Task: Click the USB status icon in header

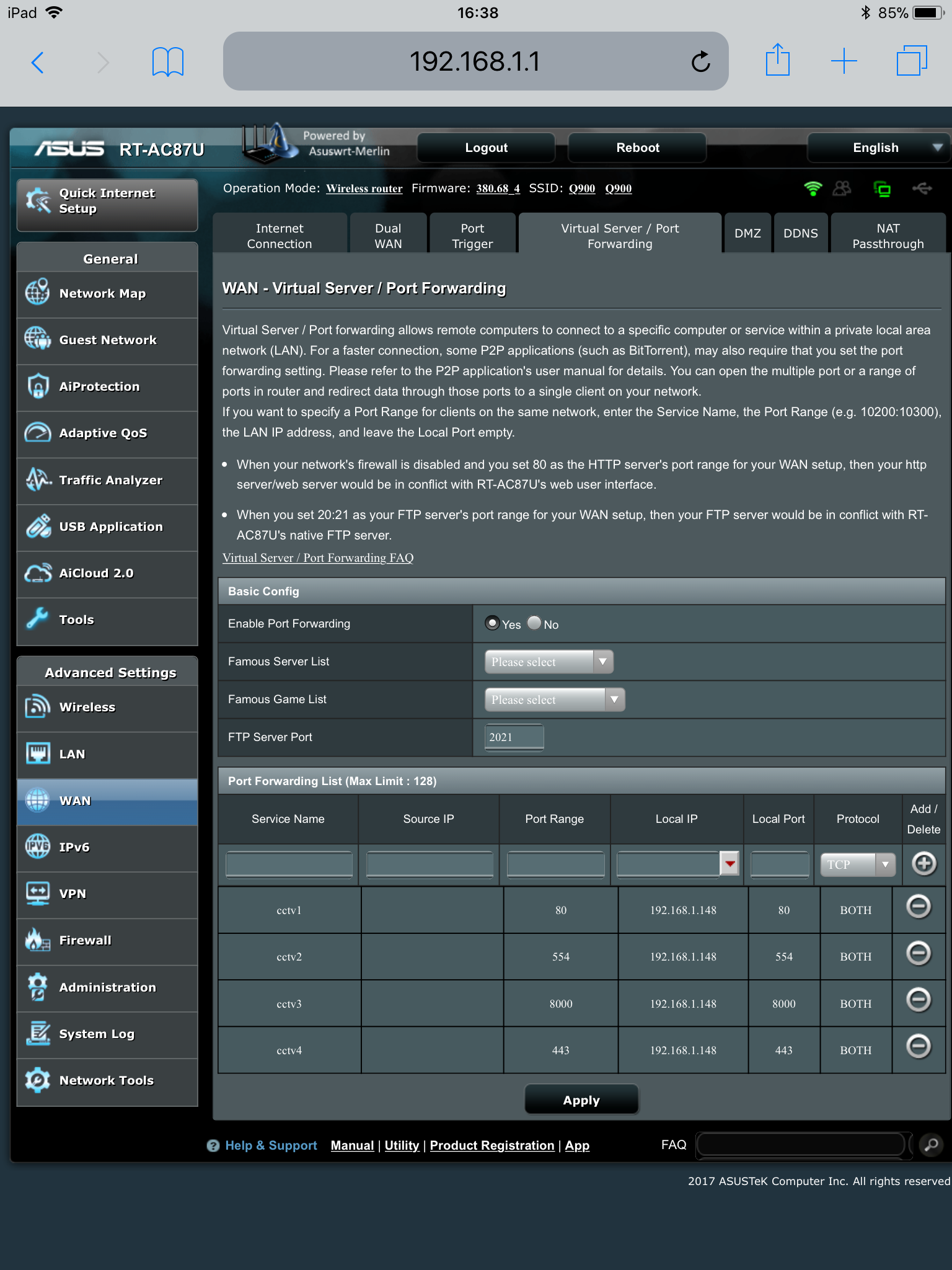Action: [922, 189]
